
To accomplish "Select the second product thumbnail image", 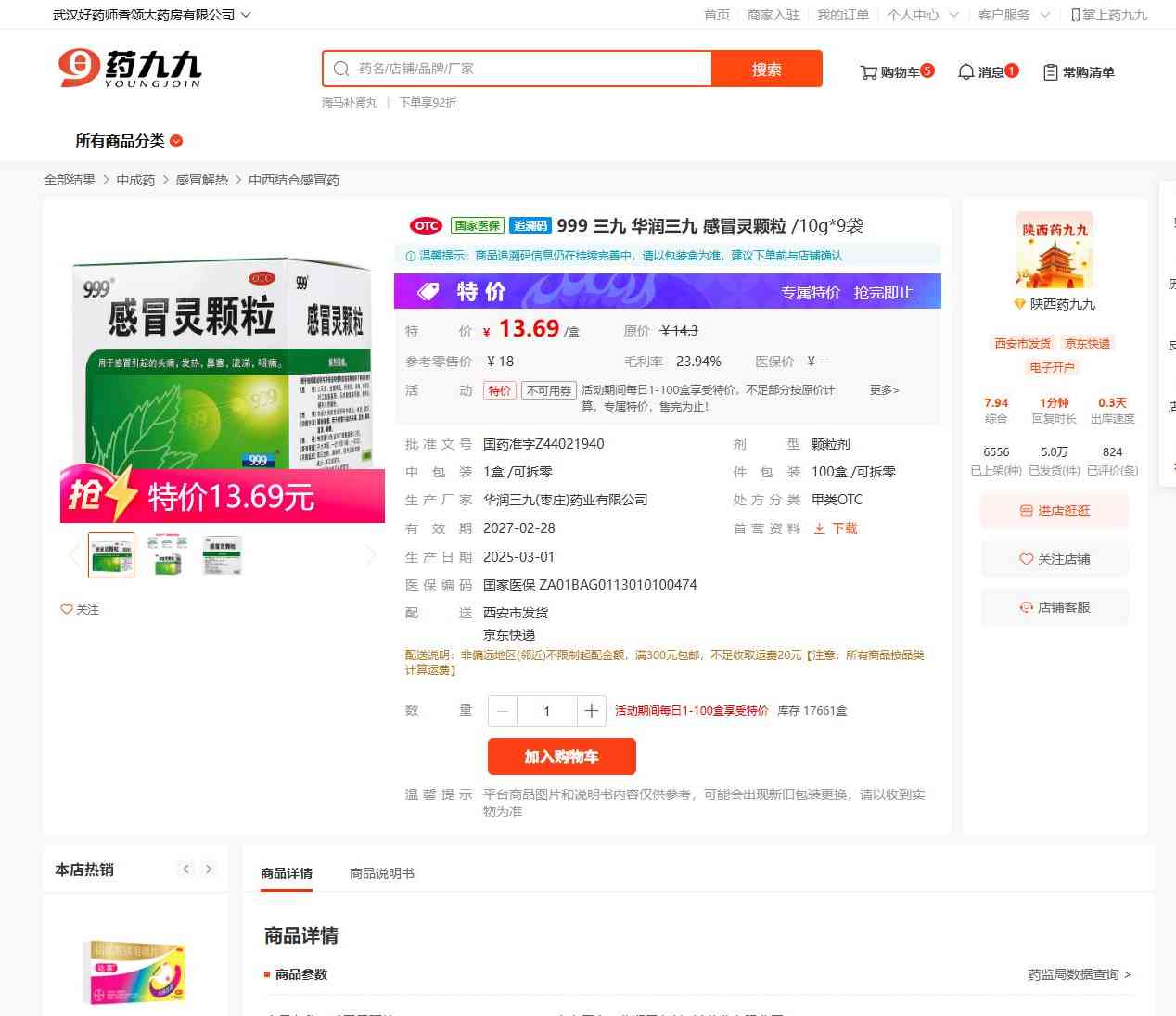I will pyautogui.click(x=167, y=555).
